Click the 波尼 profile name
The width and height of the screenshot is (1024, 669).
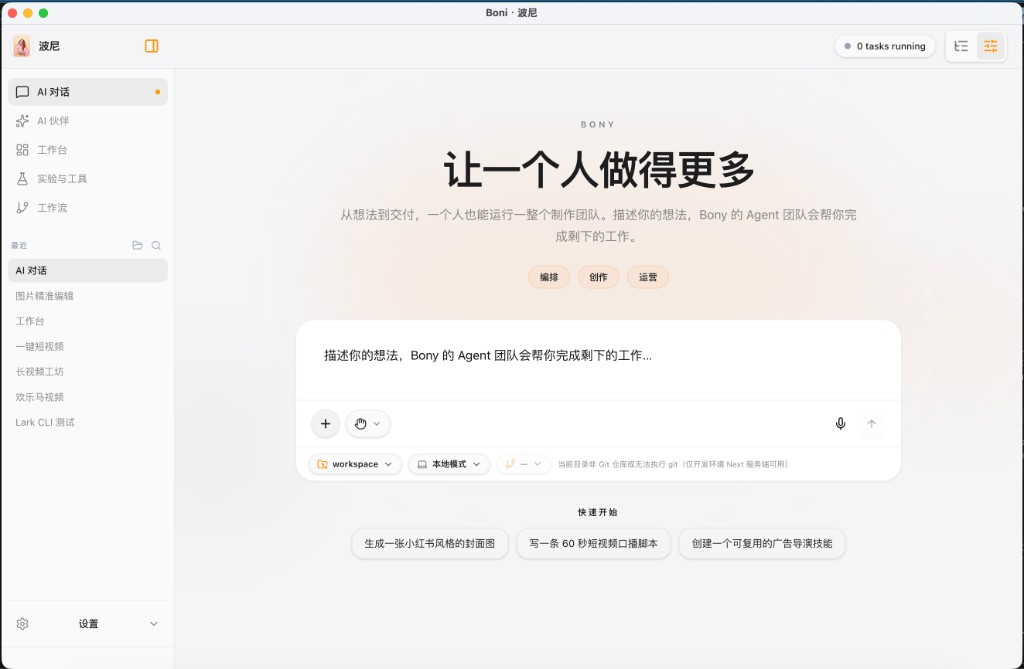[x=49, y=46]
